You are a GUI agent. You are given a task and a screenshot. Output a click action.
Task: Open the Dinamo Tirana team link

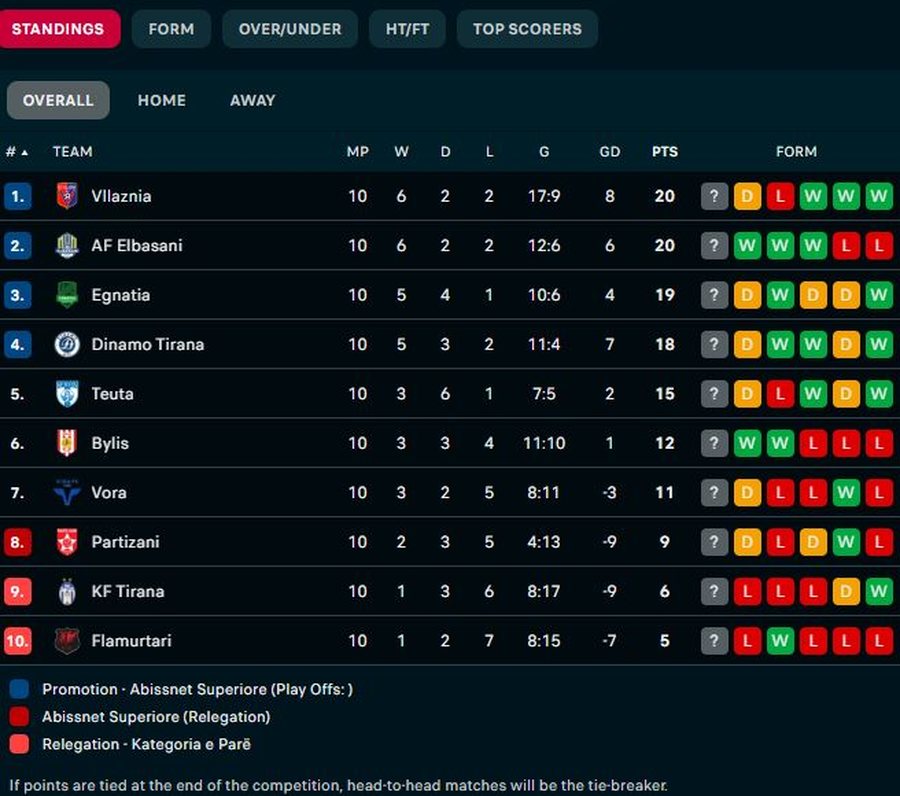tap(147, 344)
